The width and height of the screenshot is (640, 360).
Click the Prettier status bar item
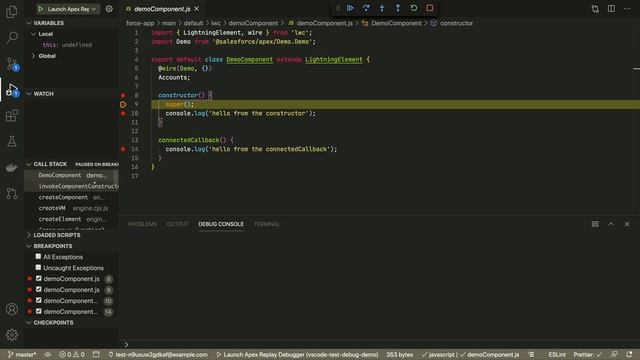pos(587,354)
